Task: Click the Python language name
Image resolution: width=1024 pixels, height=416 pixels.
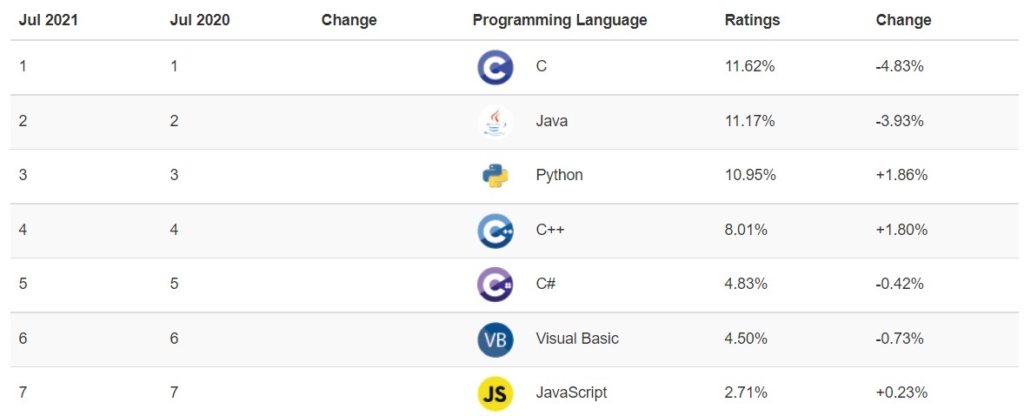Action: [560, 176]
